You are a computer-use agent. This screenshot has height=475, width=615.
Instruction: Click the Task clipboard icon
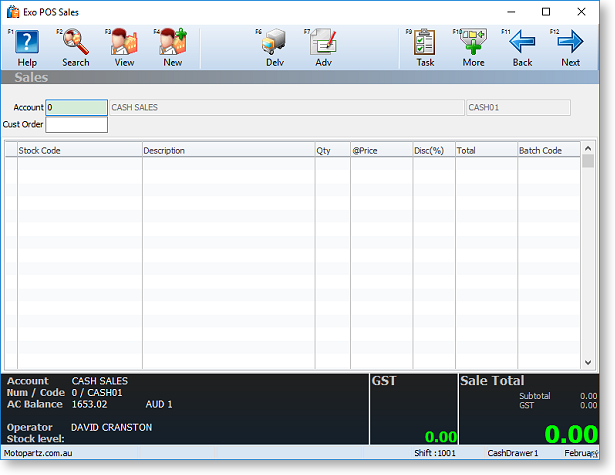[425, 44]
